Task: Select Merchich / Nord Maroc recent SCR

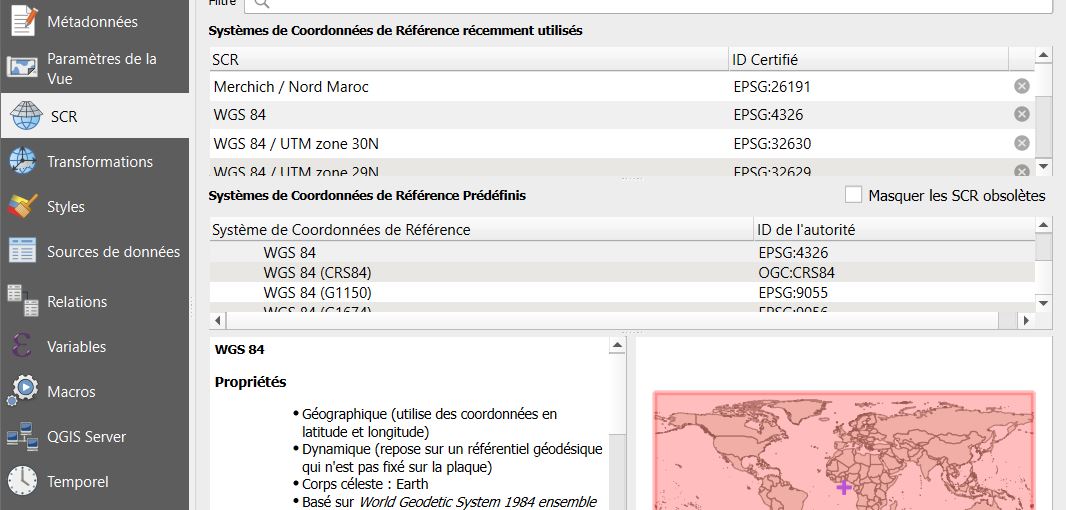Action: click(x=291, y=86)
